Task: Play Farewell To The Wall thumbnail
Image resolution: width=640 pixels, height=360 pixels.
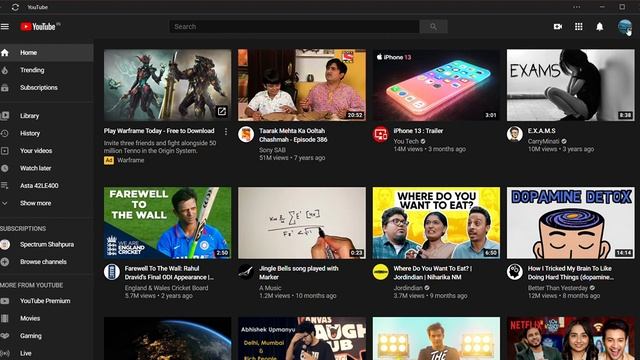Action: [x=167, y=223]
